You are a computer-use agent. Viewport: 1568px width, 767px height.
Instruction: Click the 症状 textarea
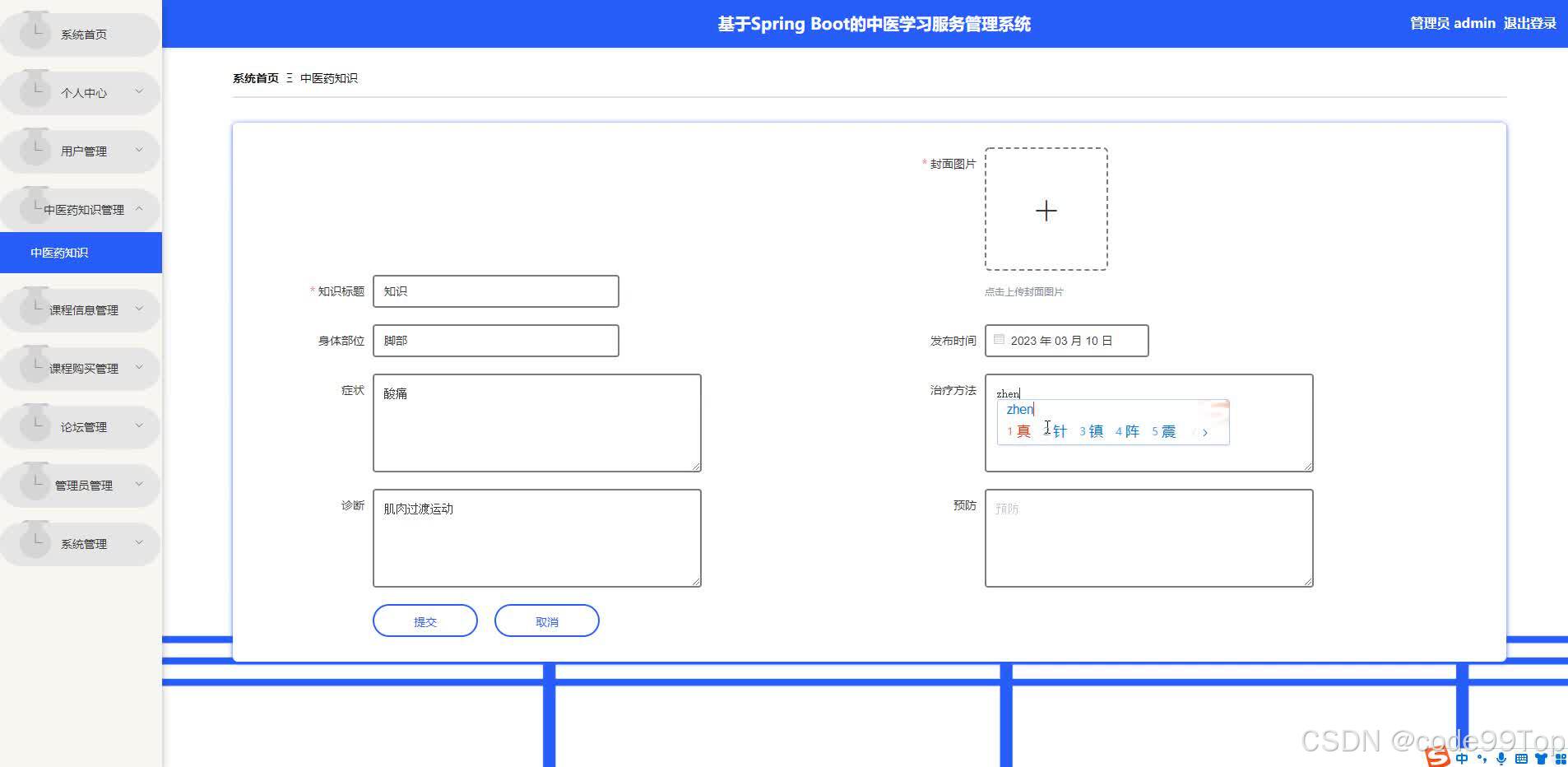[537, 423]
